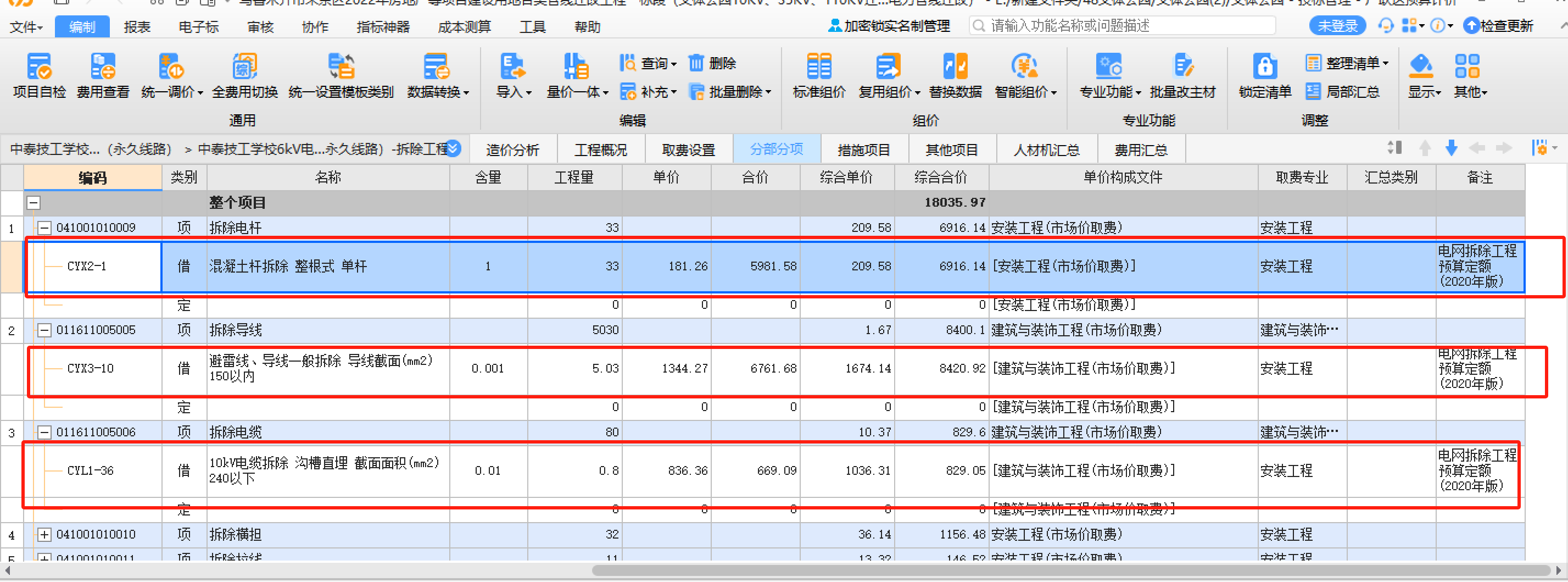Click the 其他 tools grid icon

1467,66
